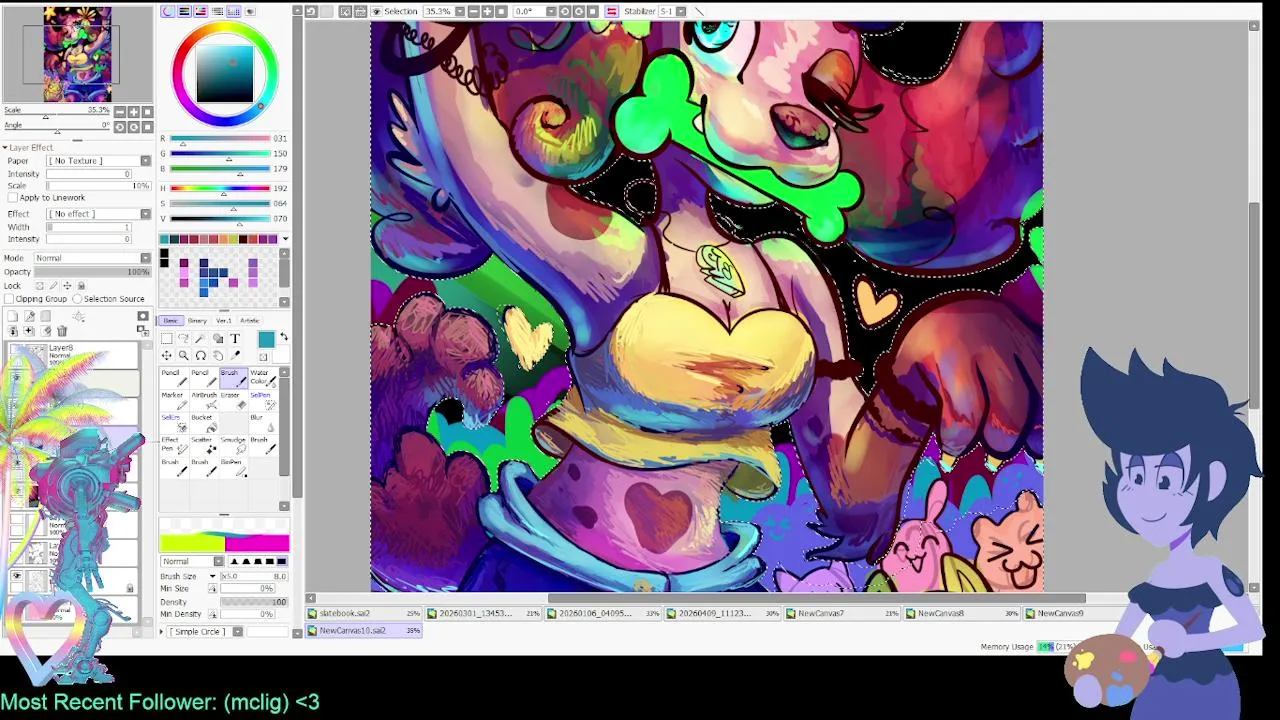1280x720 pixels.
Task: Select the SelPen selection pen tool
Action: 264,401
